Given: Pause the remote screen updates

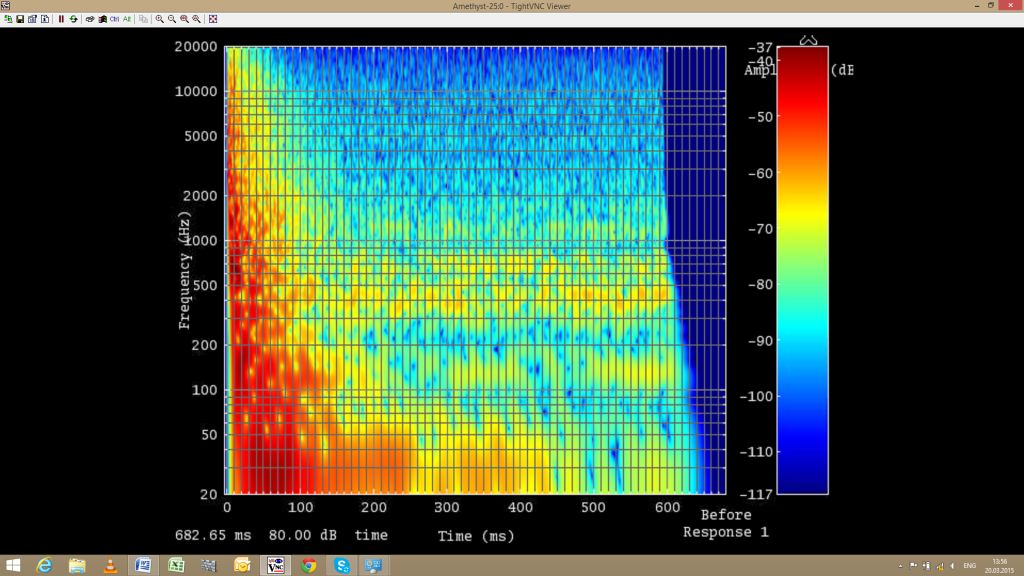Looking at the screenshot, I should (61, 19).
